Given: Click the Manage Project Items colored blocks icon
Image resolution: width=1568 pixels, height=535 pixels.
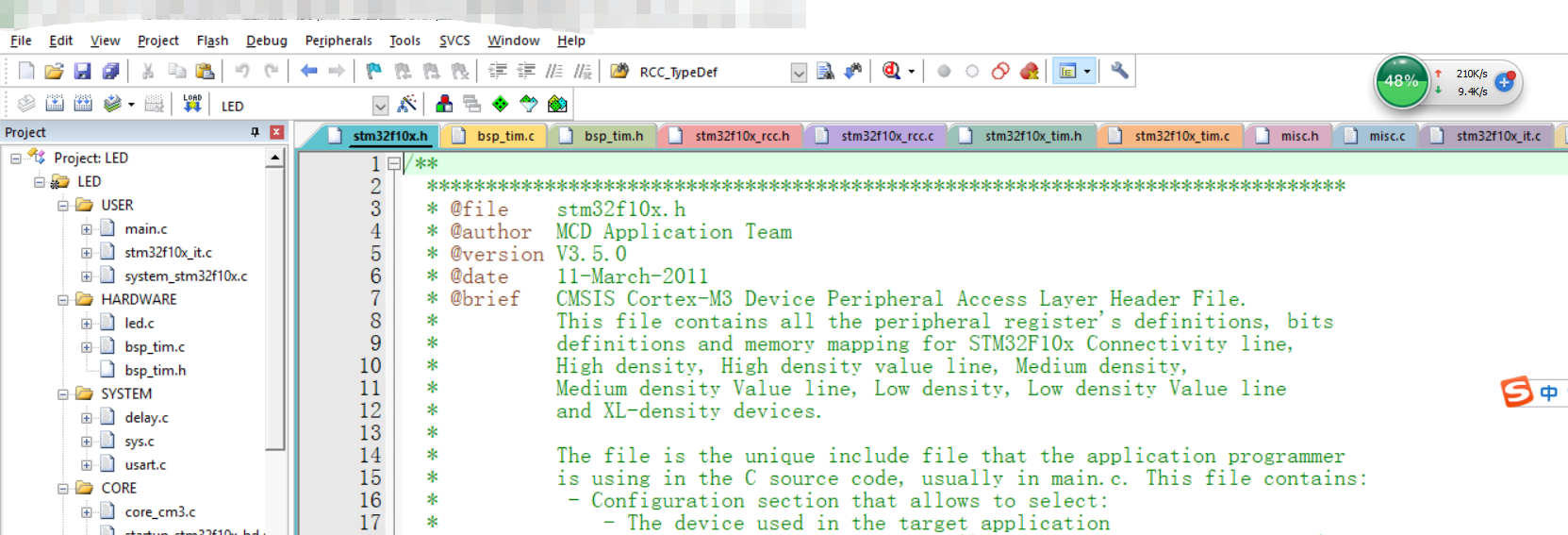Looking at the screenshot, I should pos(444,104).
